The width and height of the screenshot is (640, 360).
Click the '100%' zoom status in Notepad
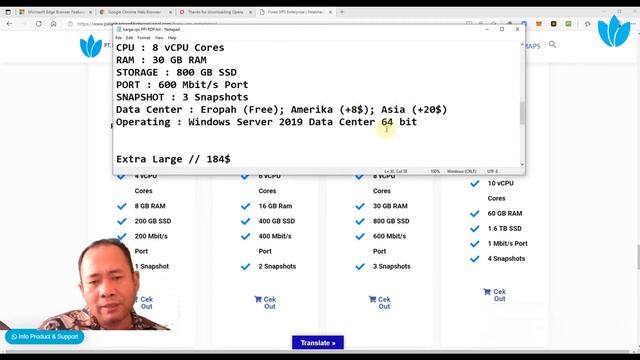[x=435, y=171]
